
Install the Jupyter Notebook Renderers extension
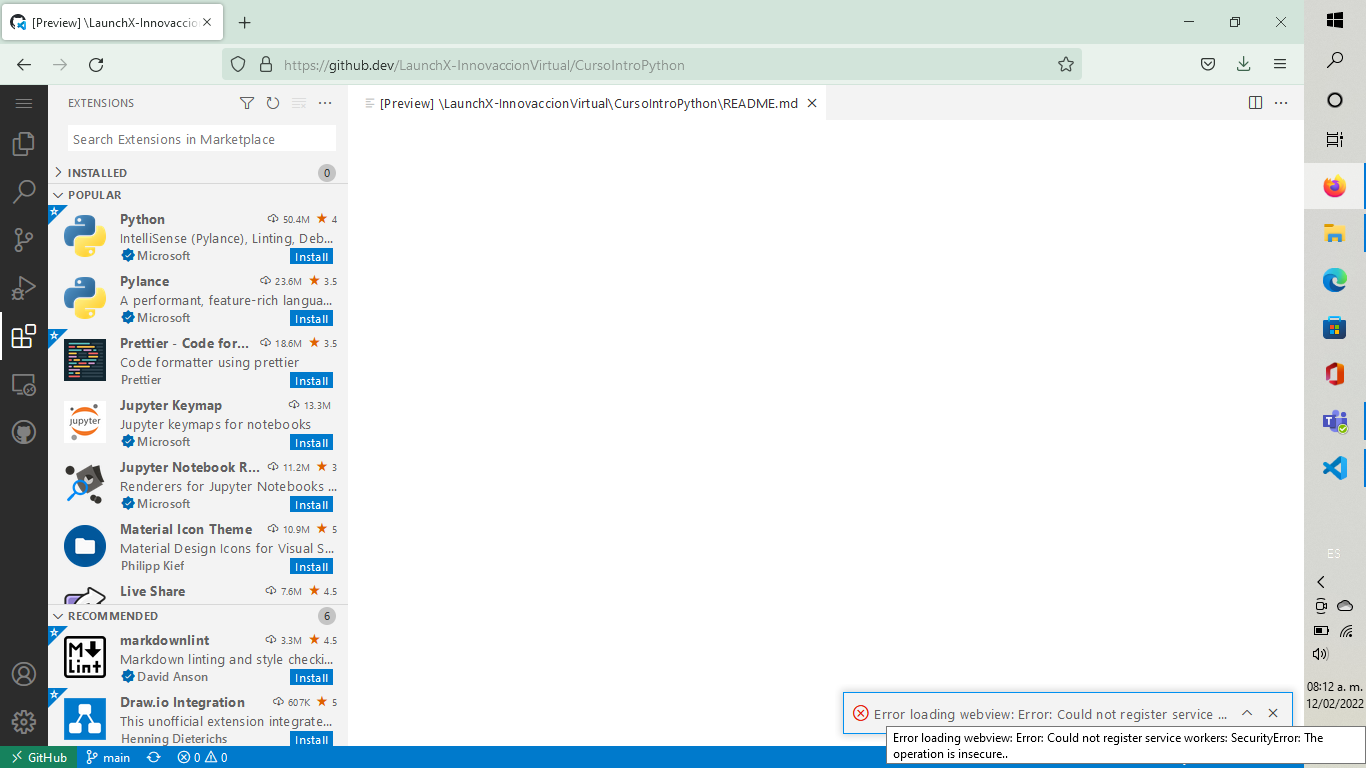(x=311, y=505)
